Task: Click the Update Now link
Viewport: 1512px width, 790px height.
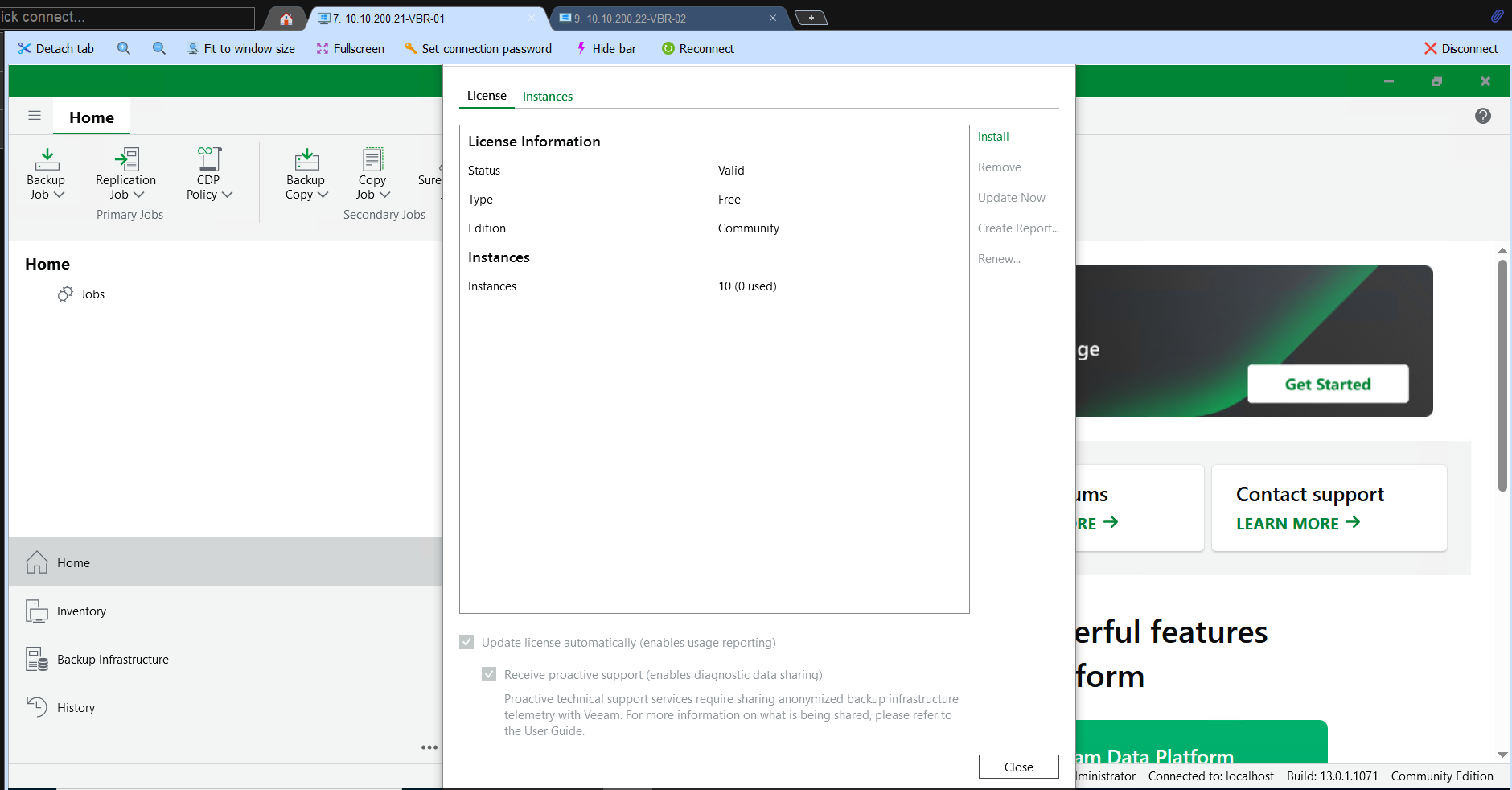Action: [x=1012, y=198]
